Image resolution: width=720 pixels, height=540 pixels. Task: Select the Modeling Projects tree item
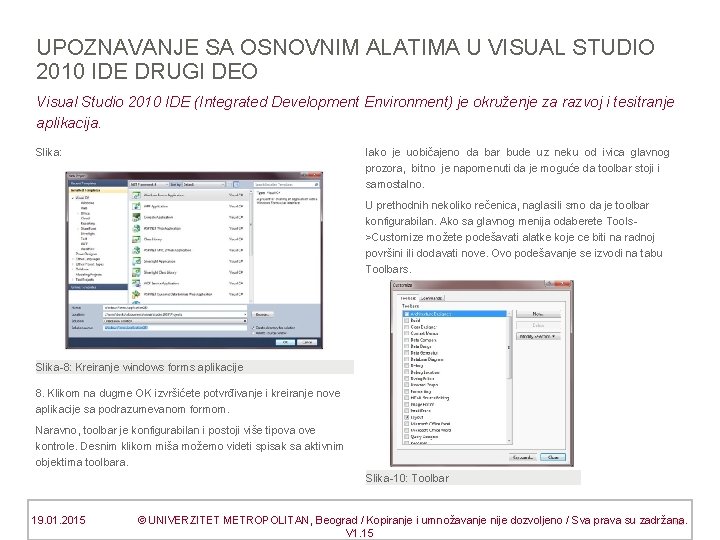(x=89, y=275)
